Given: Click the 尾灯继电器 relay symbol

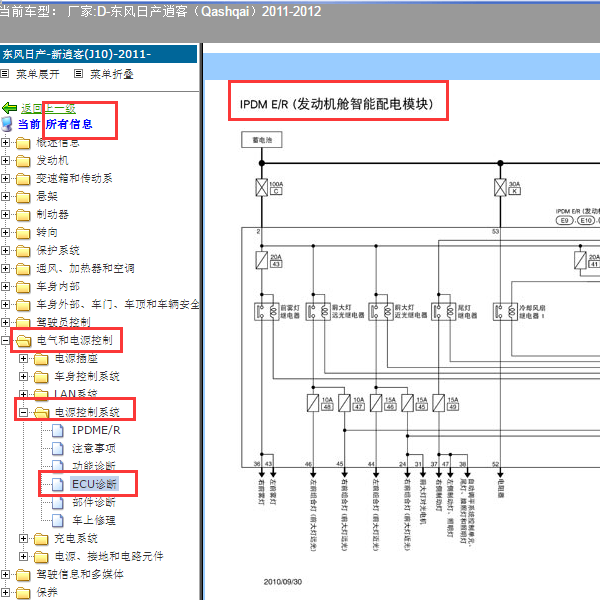Looking at the screenshot, I should point(443,311).
